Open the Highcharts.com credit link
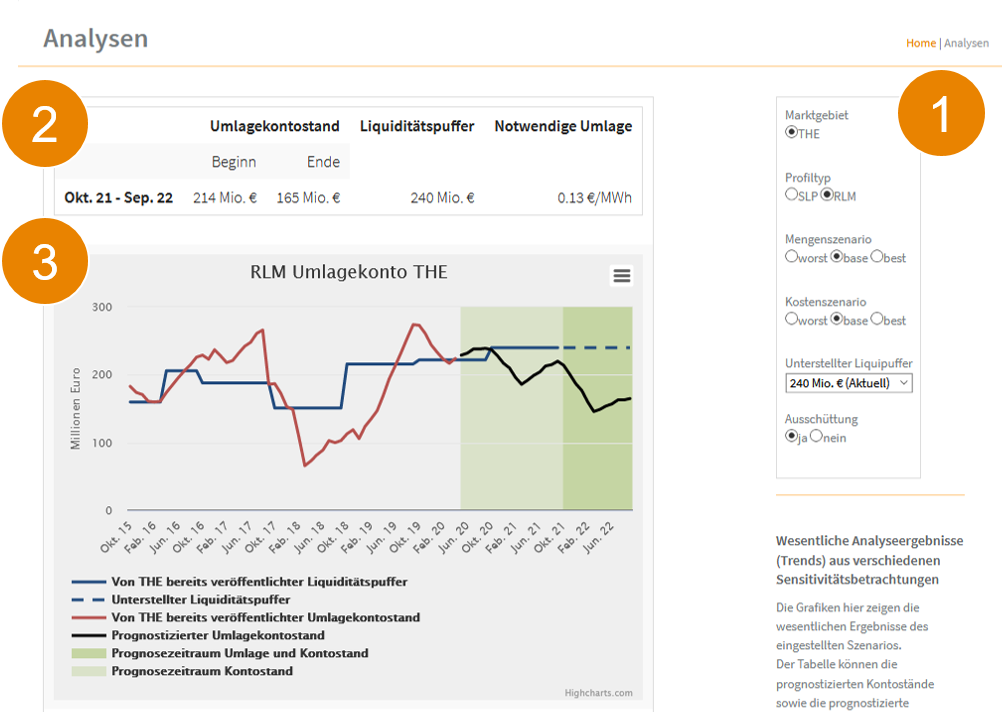 tap(598, 693)
